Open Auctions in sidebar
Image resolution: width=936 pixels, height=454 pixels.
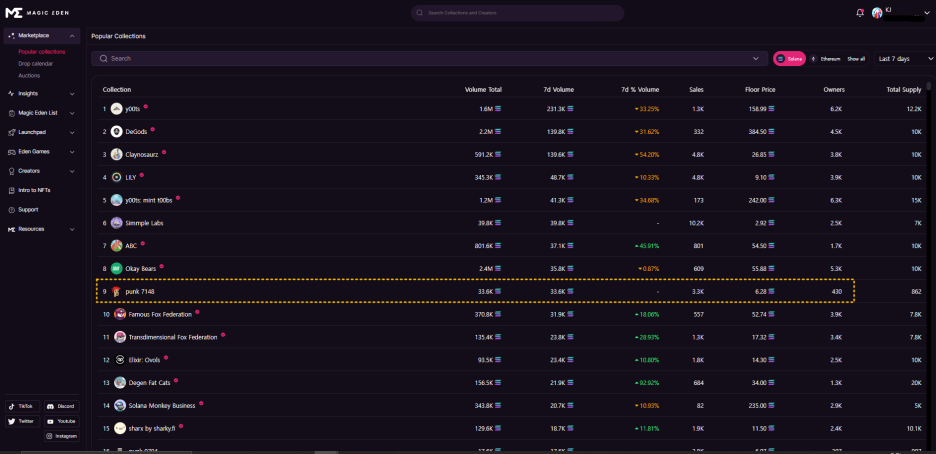click(29, 76)
